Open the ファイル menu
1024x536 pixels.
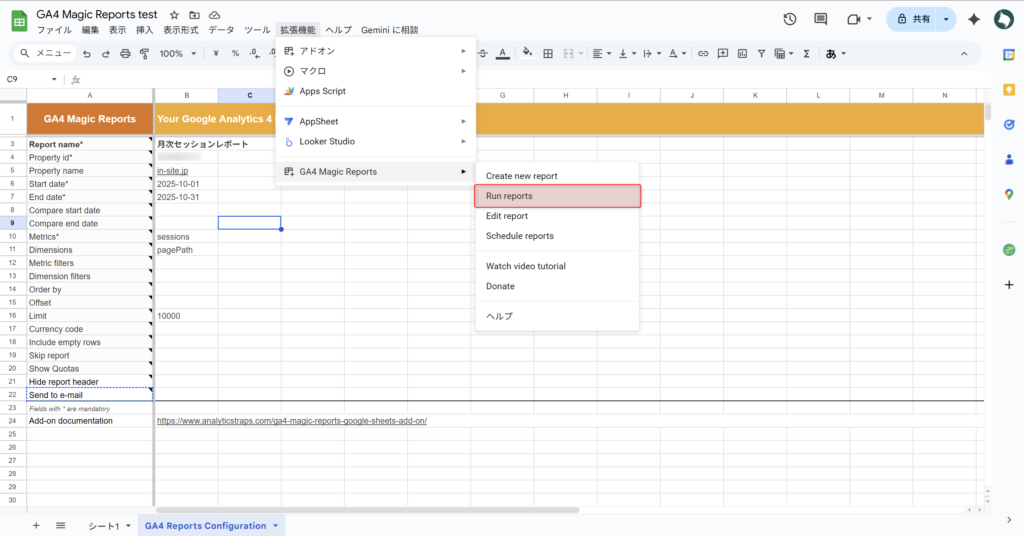[54, 30]
